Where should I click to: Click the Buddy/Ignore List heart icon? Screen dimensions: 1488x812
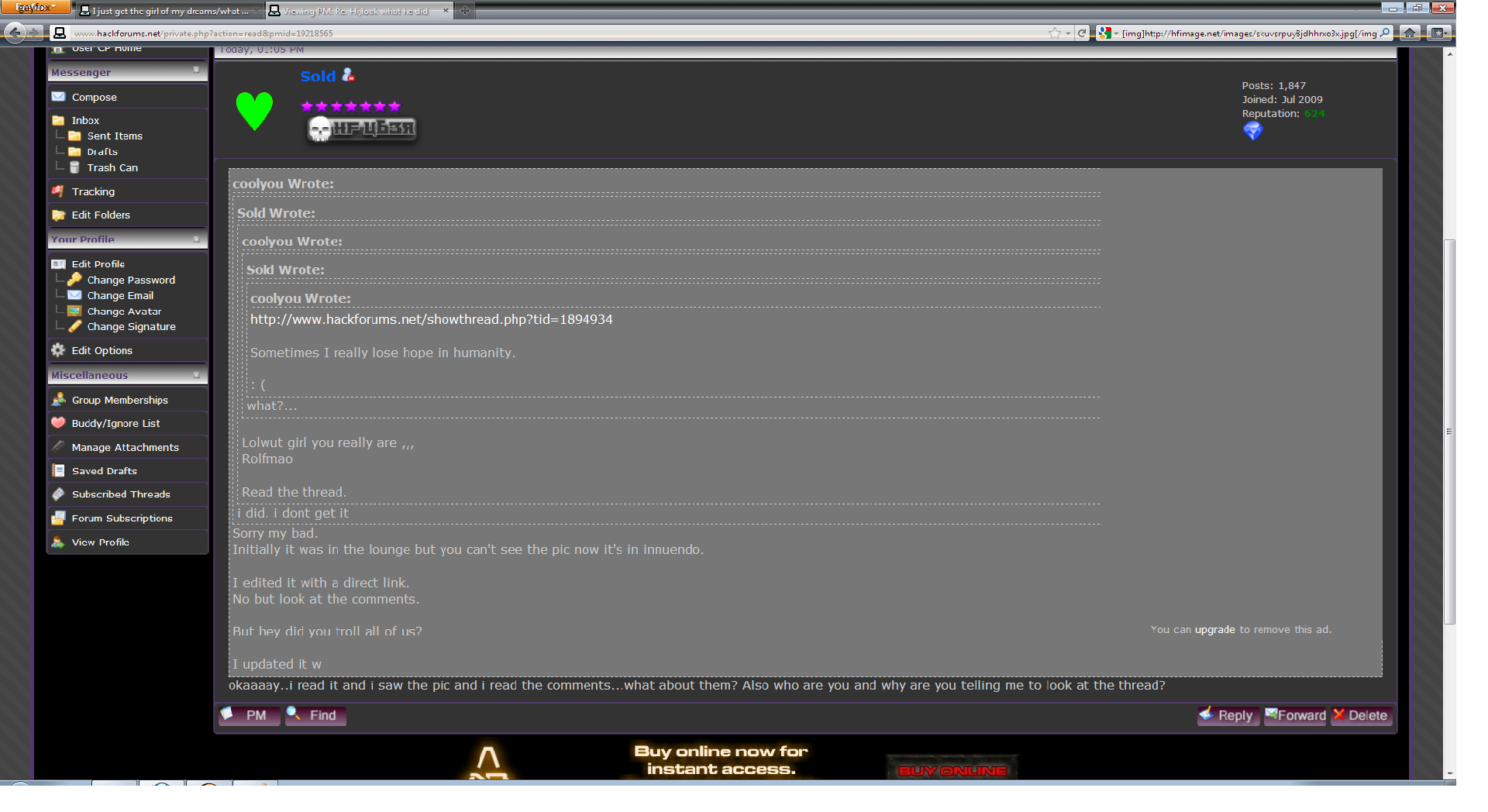58,423
